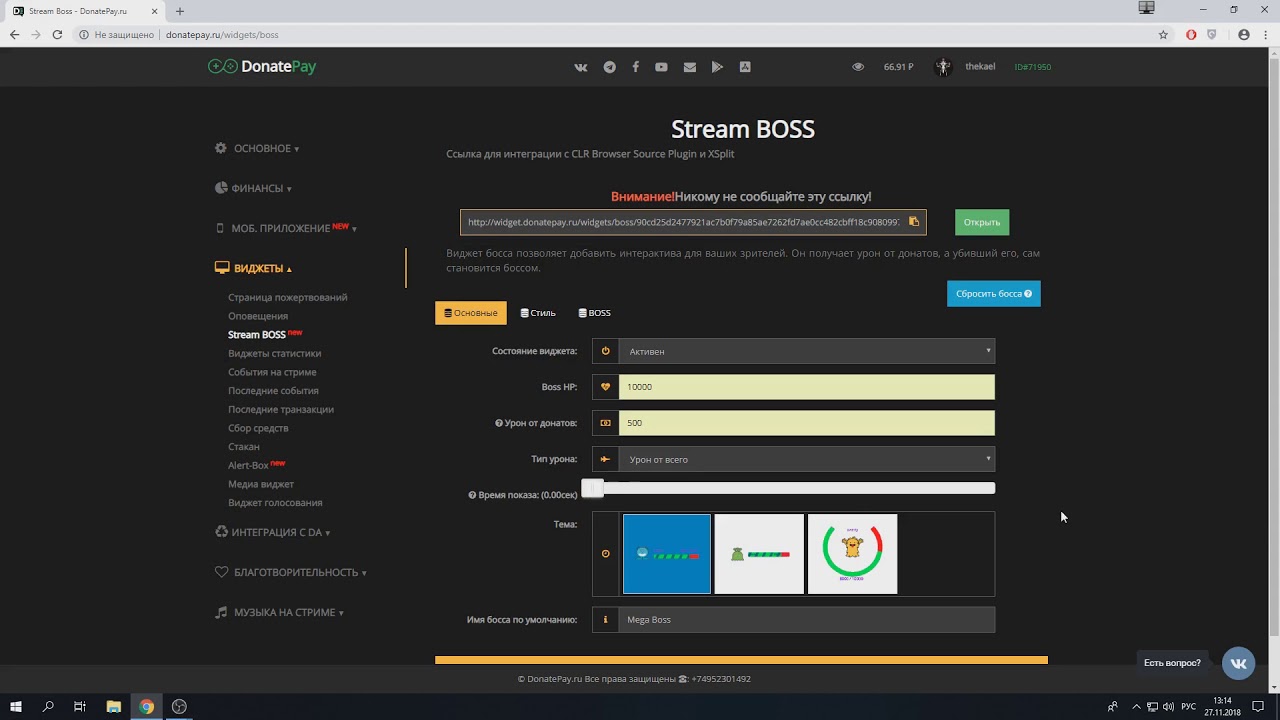Click the Сбросить босса button

tap(994, 294)
